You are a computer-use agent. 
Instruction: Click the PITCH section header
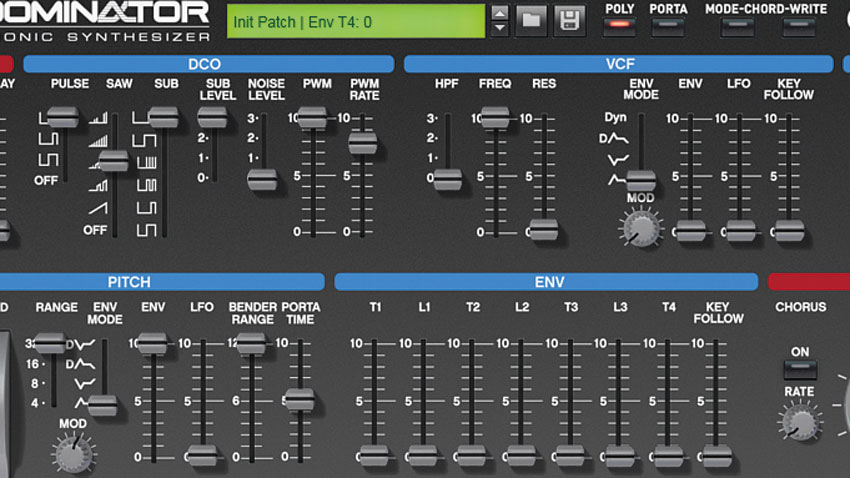(x=162, y=282)
